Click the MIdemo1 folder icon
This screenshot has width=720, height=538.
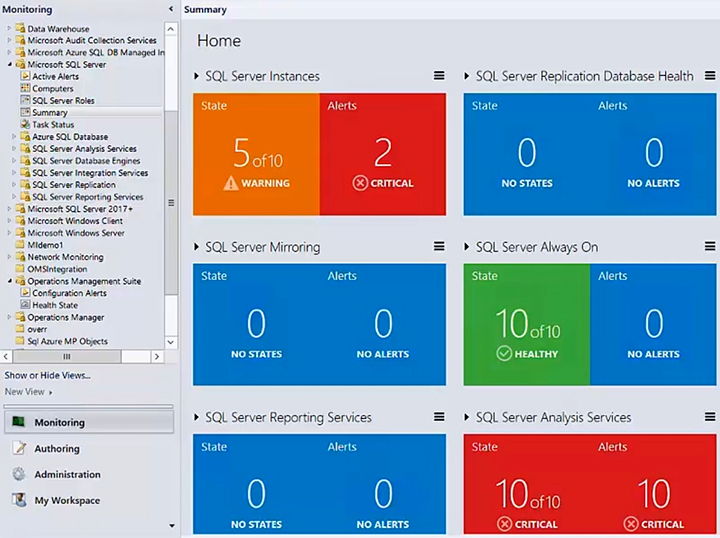coord(20,245)
